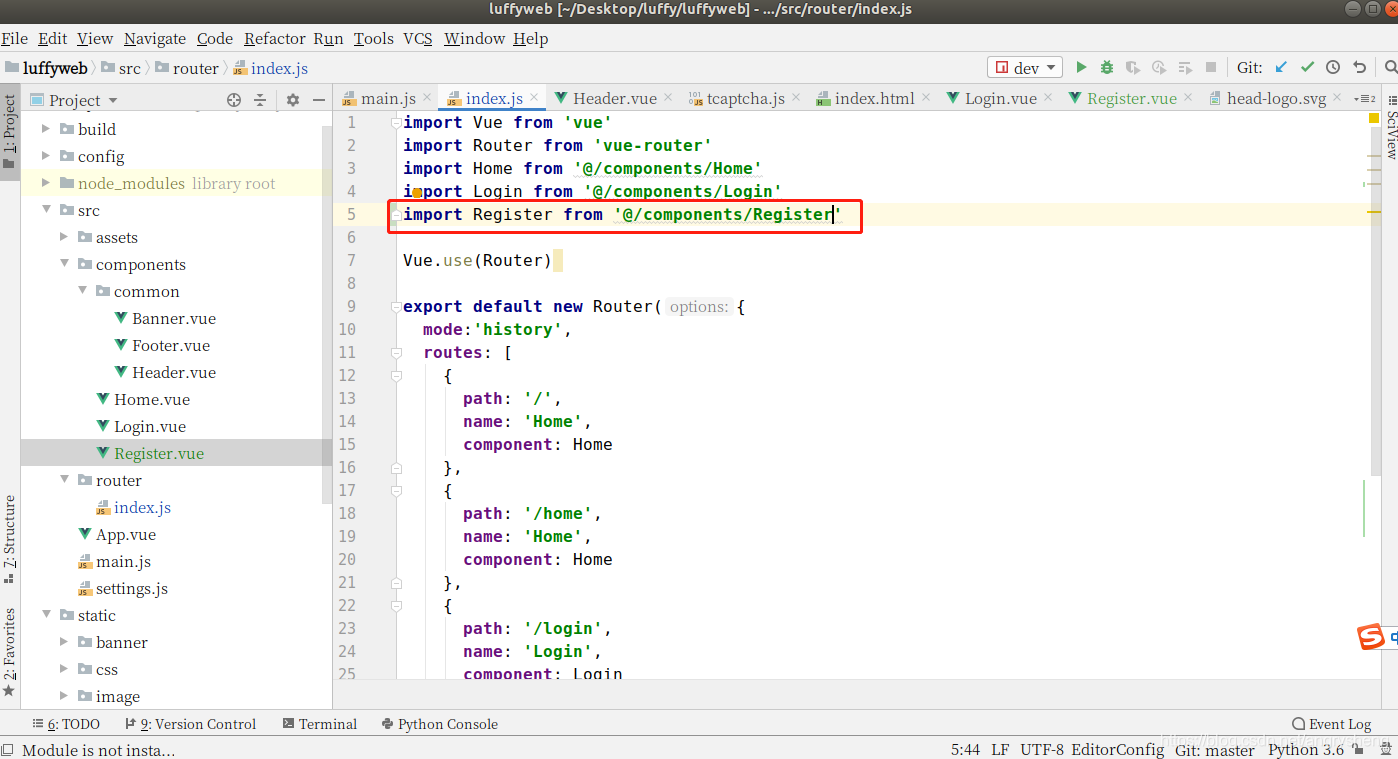Start debugging with the green bug icon
The width and height of the screenshot is (1398, 759).
point(1107,67)
